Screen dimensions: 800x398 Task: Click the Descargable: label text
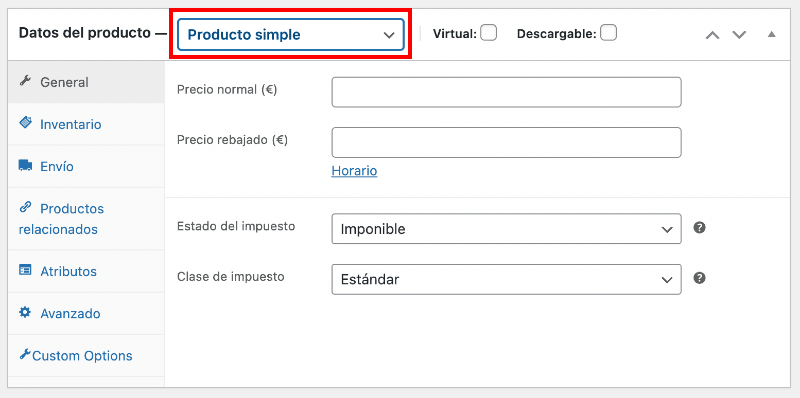click(557, 34)
